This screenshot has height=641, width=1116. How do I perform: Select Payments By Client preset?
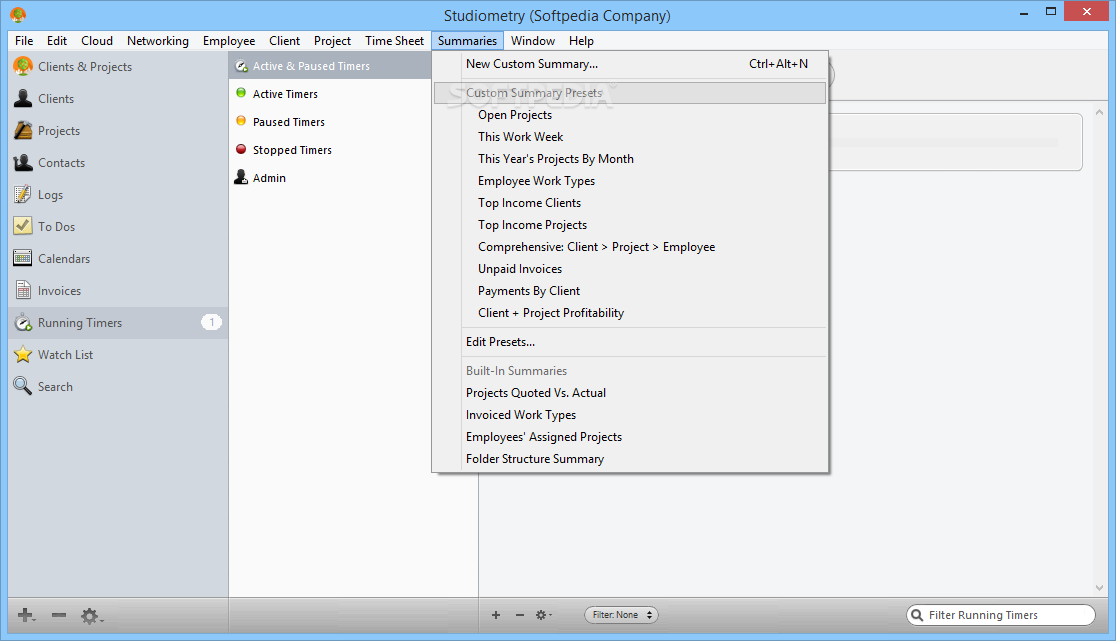click(x=630, y=291)
